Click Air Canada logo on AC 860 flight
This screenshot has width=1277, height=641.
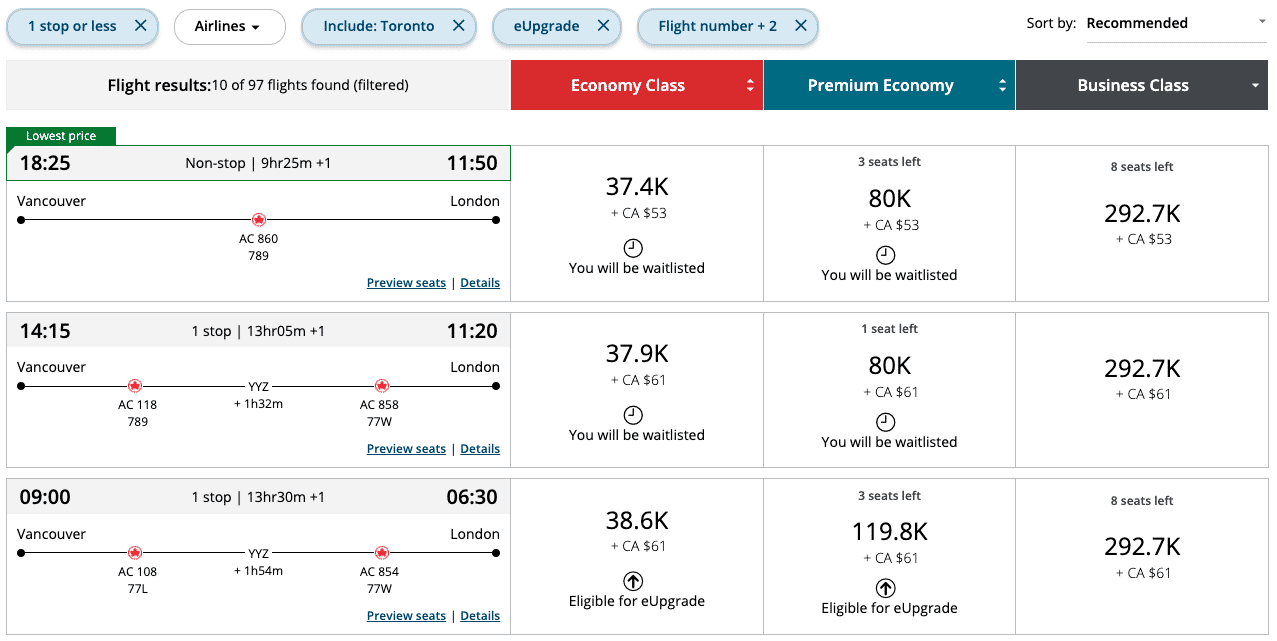(x=259, y=220)
